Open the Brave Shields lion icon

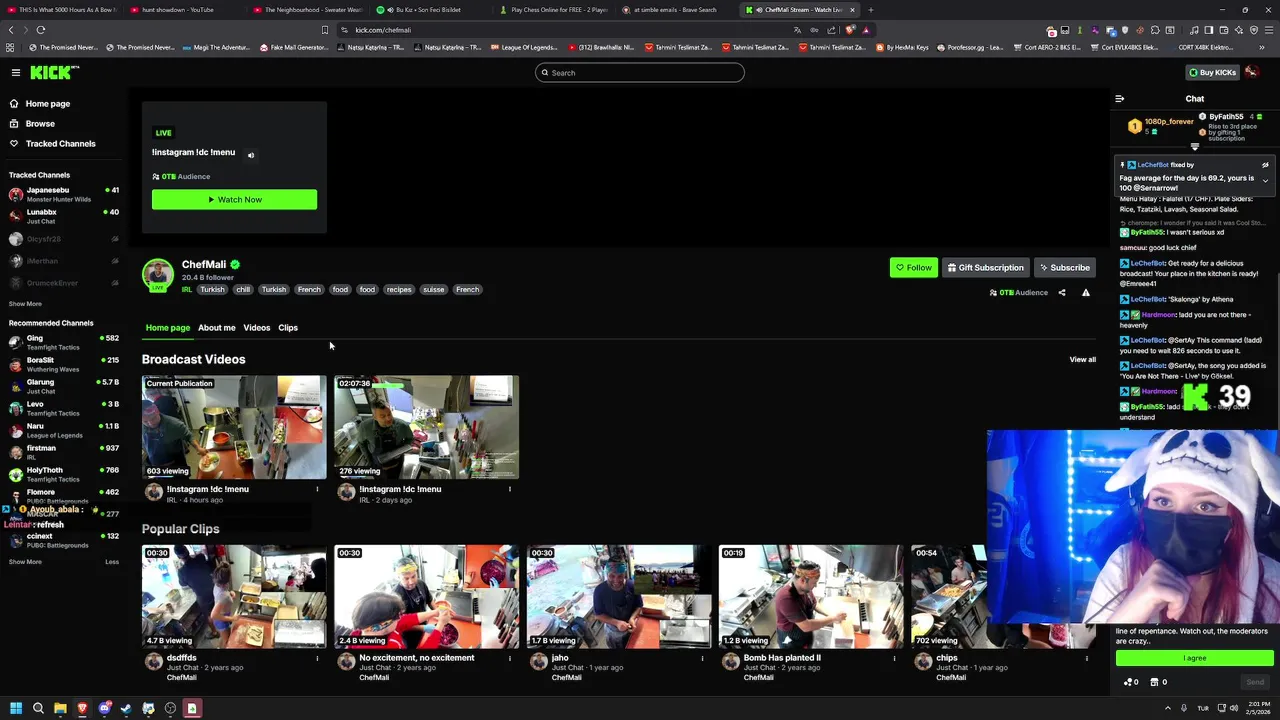click(850, 30)
